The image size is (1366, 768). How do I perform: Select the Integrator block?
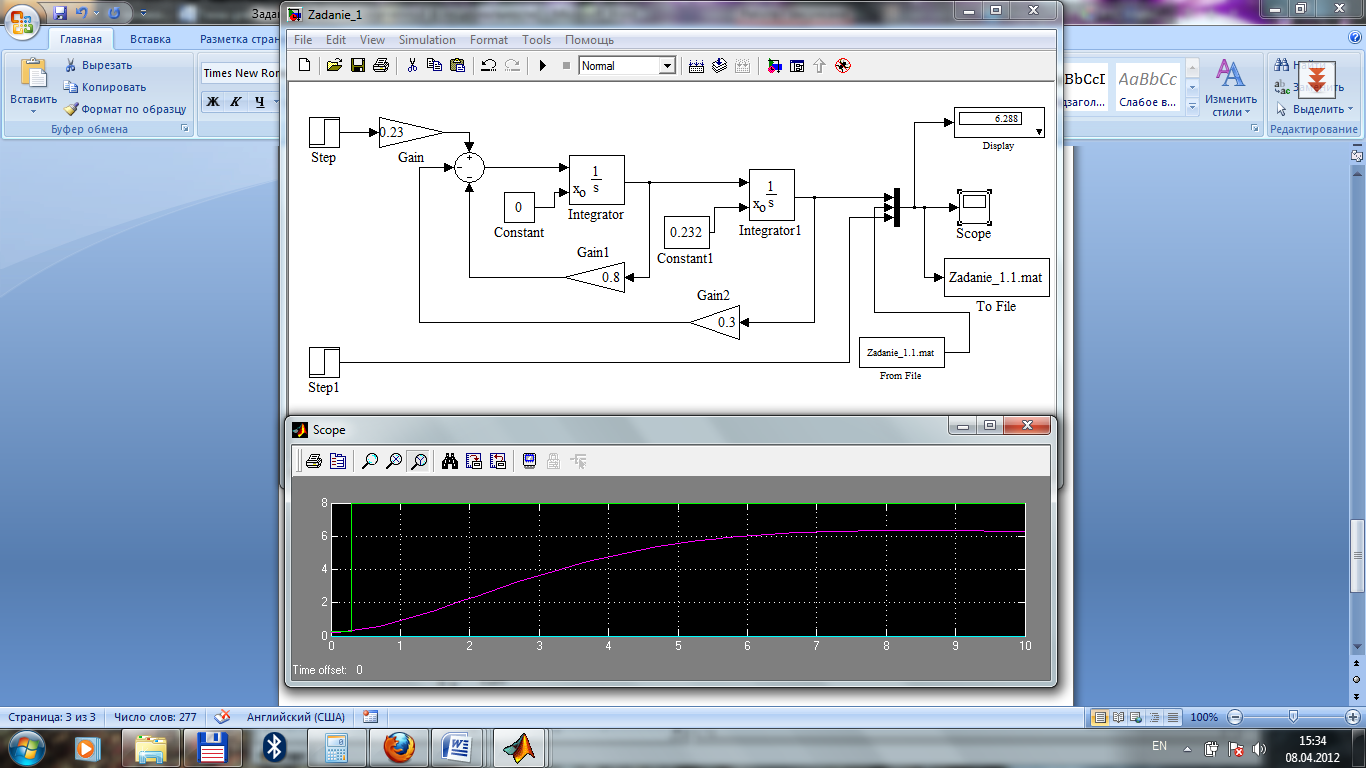click(x=597, y=180)
